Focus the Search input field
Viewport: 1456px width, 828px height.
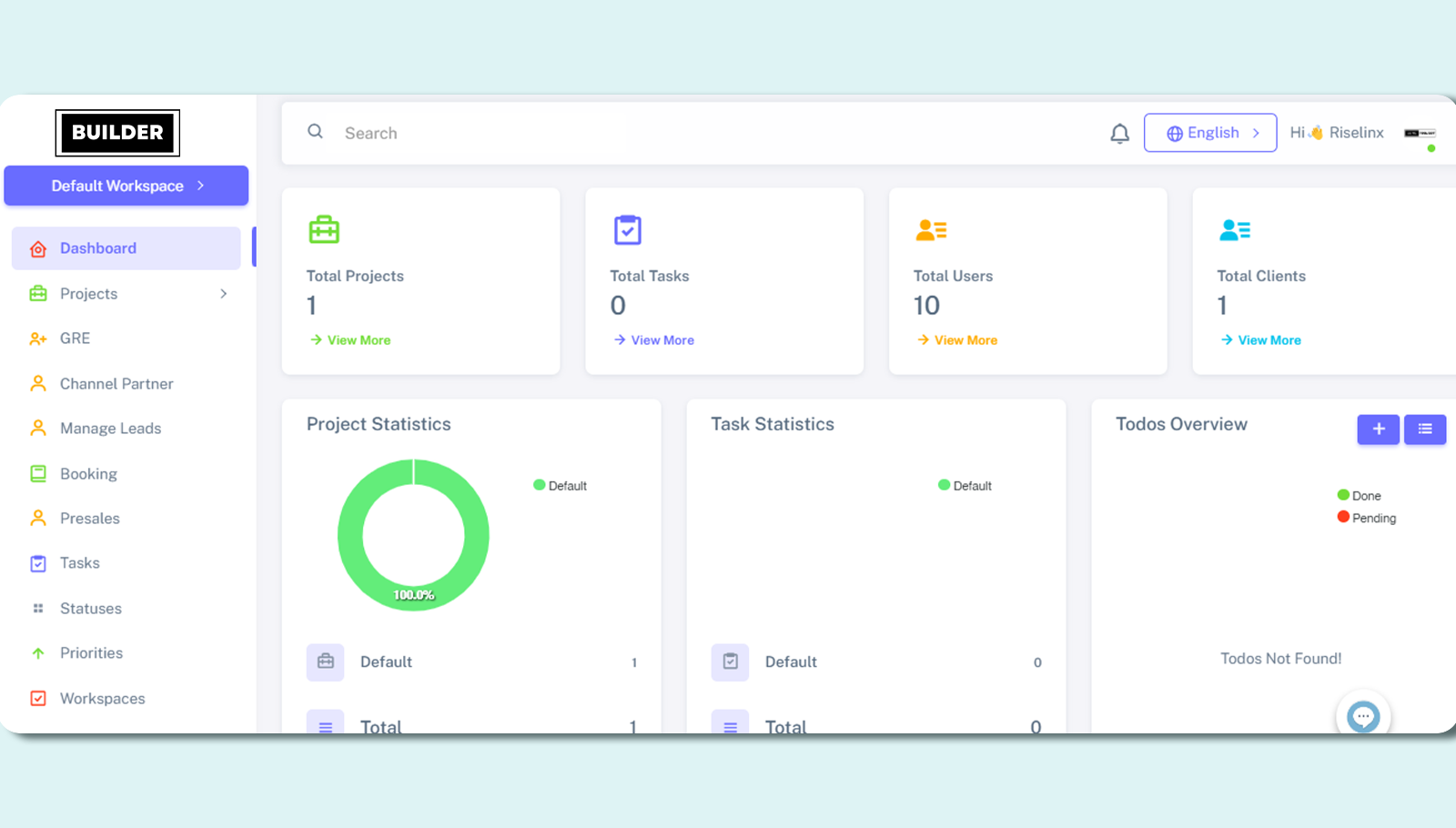tap(637, 134)
